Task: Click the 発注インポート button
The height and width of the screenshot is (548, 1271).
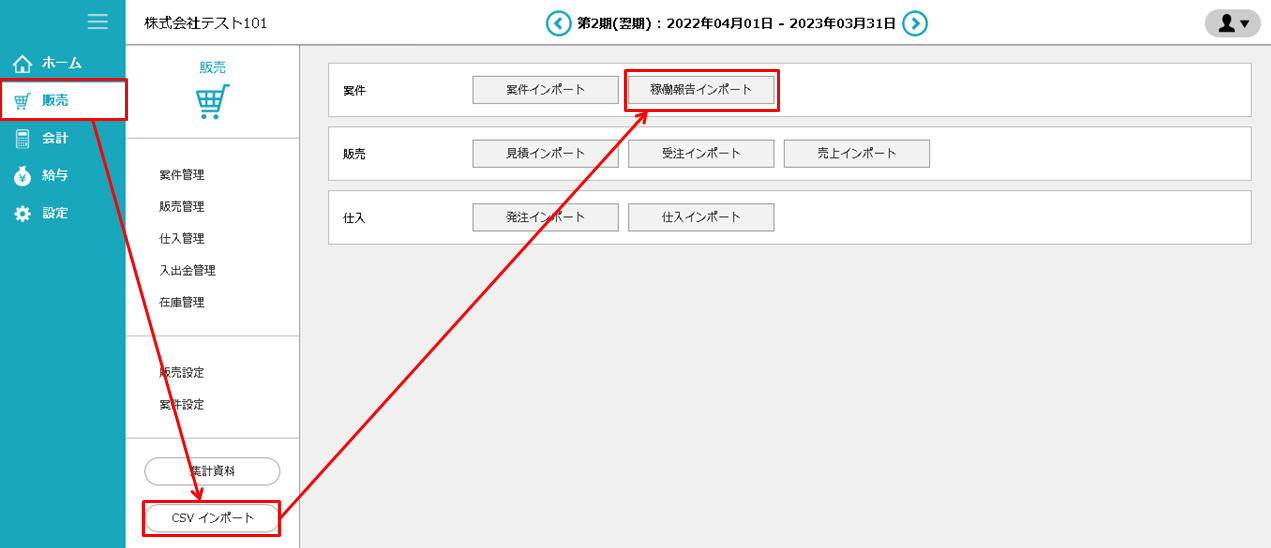Action: 545,217
